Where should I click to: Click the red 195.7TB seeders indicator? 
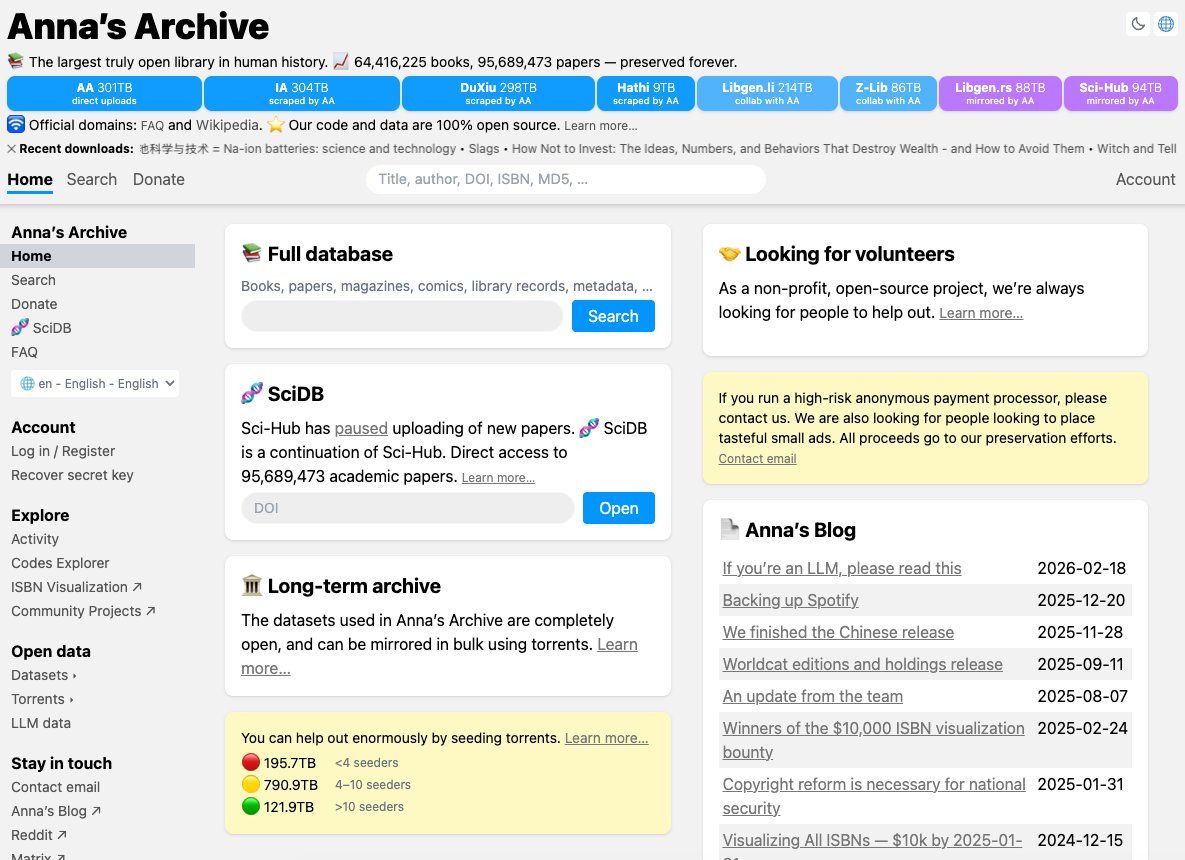click(x=251, y=762)
